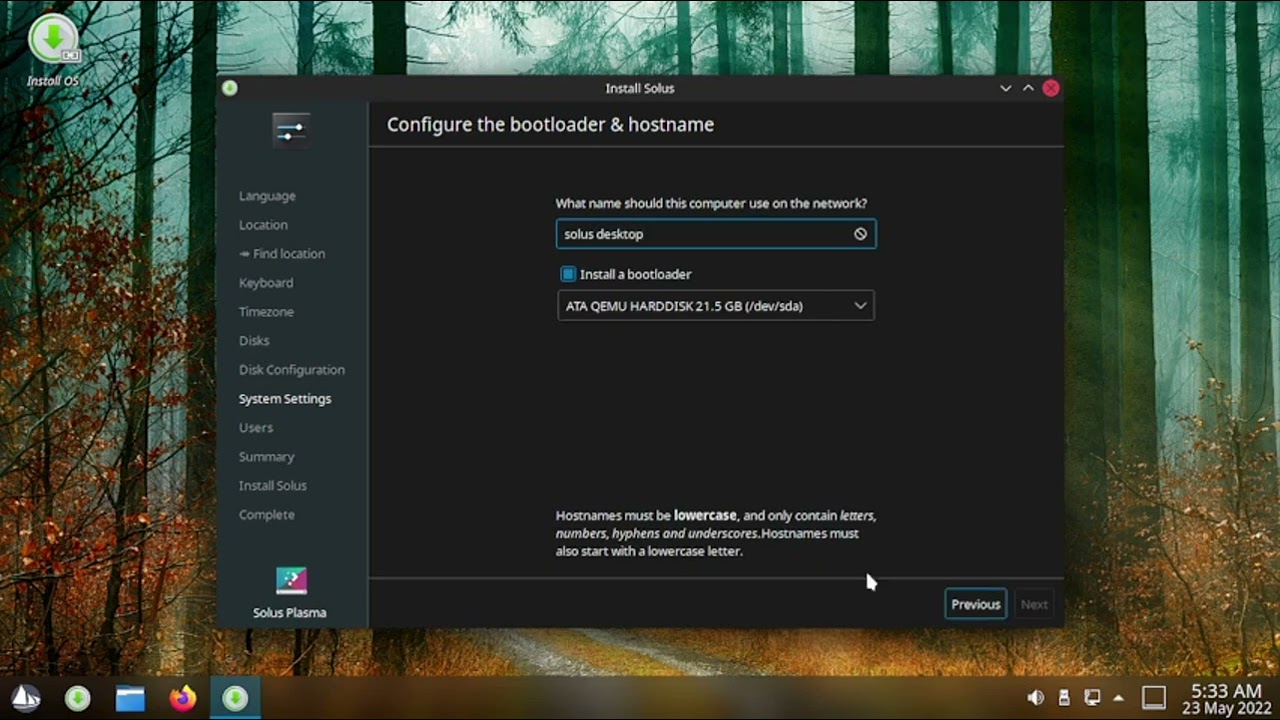Select Timezone in the sidebar
Screen dimensions: 1280x720
pyautogui.click(x=266, y=312)
